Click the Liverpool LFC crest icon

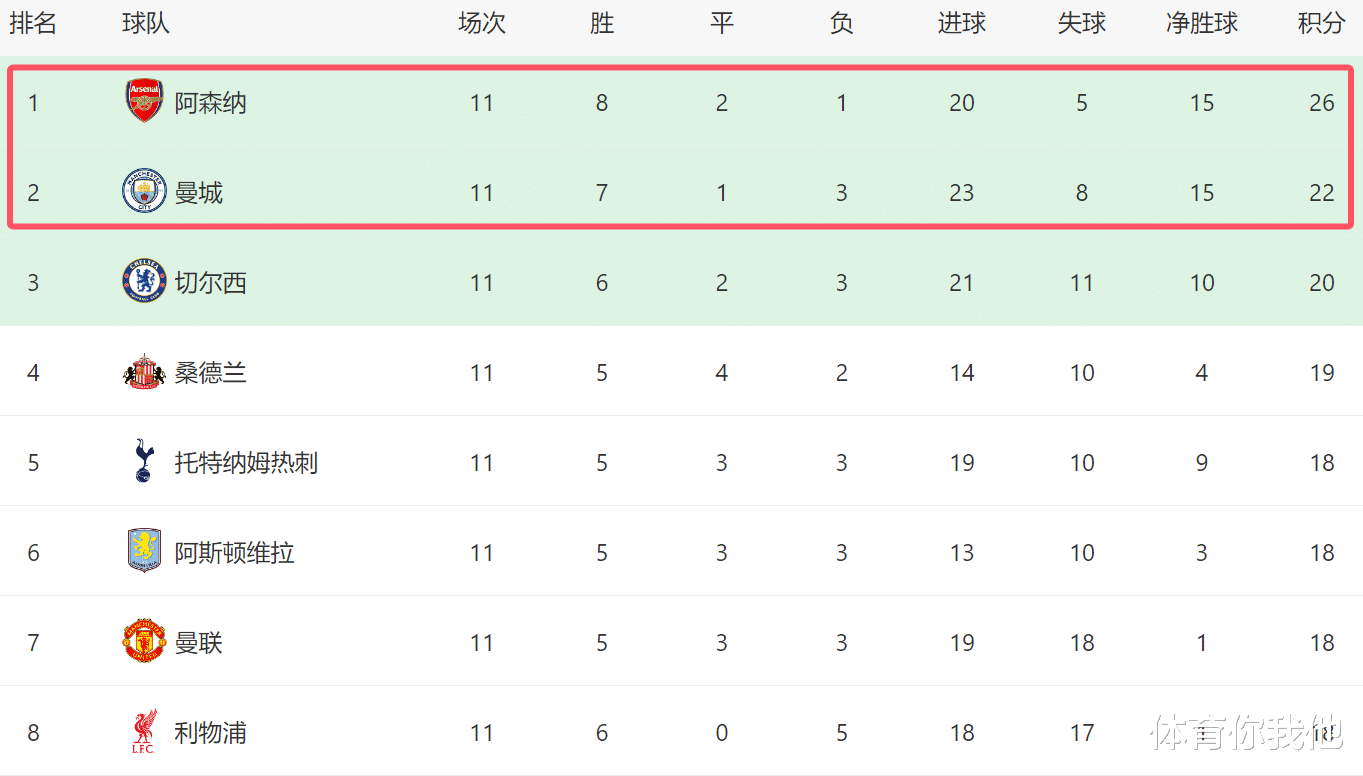point(144,732)
